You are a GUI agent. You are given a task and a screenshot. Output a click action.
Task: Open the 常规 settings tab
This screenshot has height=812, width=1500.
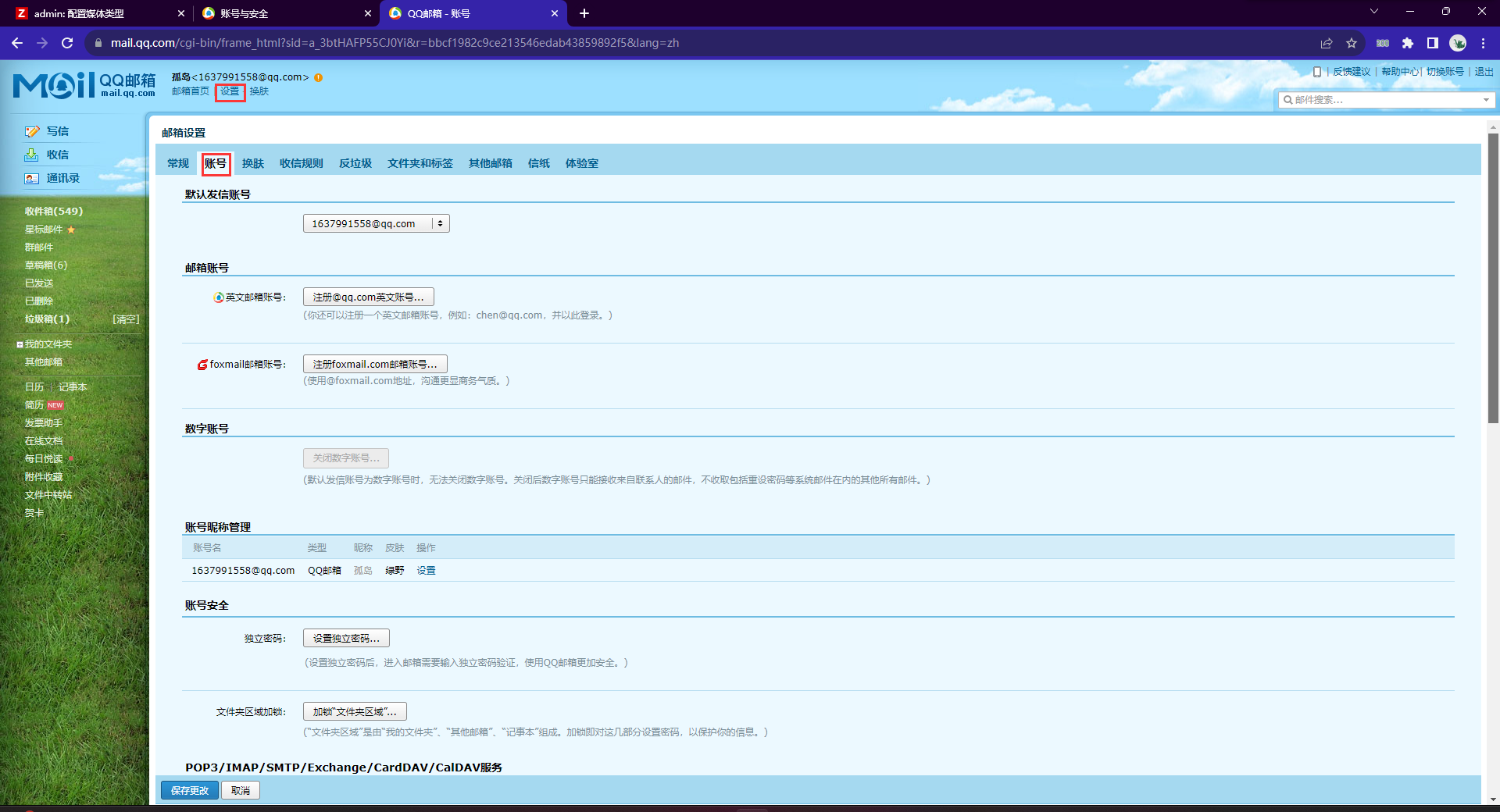click(178, 163)
